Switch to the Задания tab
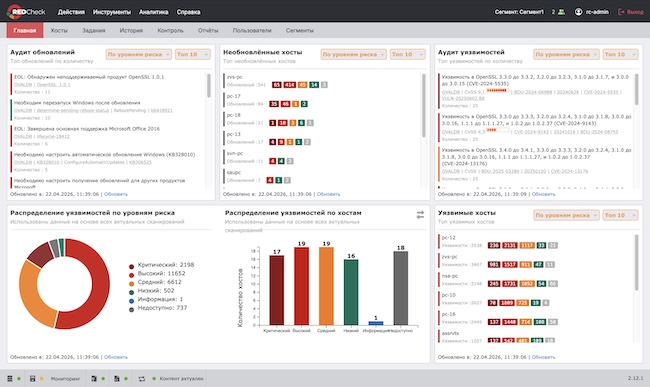The height and width of the screenshot is (387, 650). pos(94,30)
